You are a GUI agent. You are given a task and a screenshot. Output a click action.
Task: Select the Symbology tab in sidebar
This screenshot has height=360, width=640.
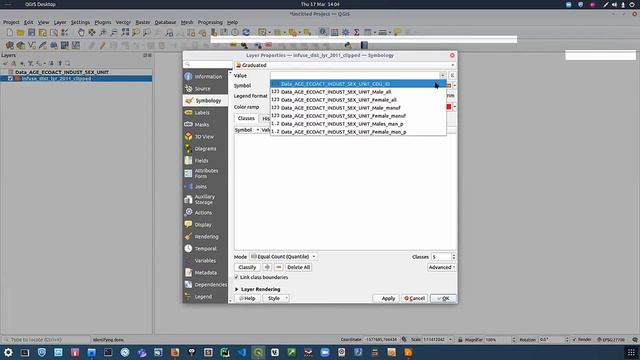click(205, 100)
